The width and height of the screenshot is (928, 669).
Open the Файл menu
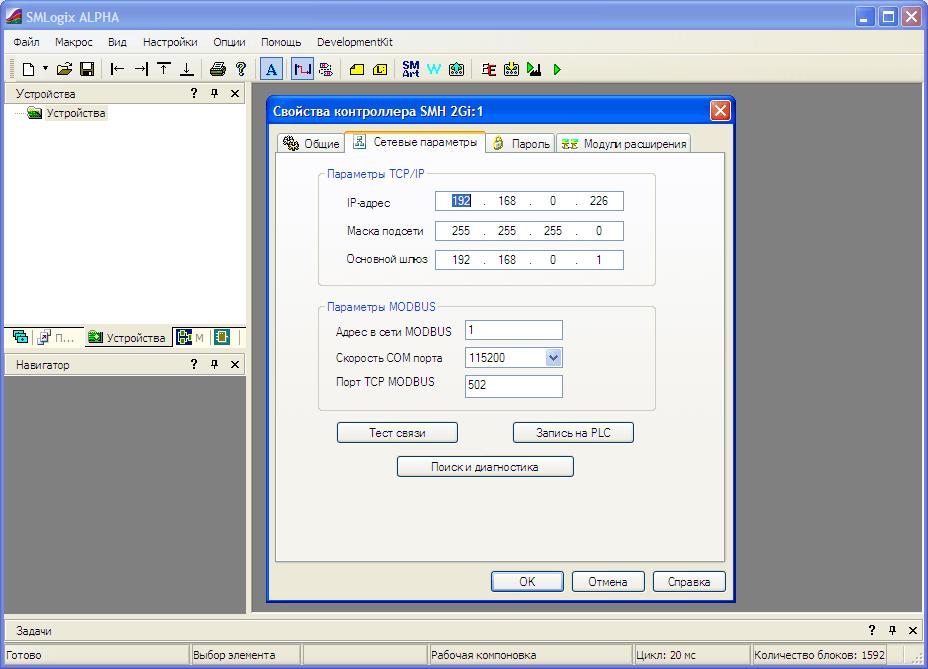(26, 42)
